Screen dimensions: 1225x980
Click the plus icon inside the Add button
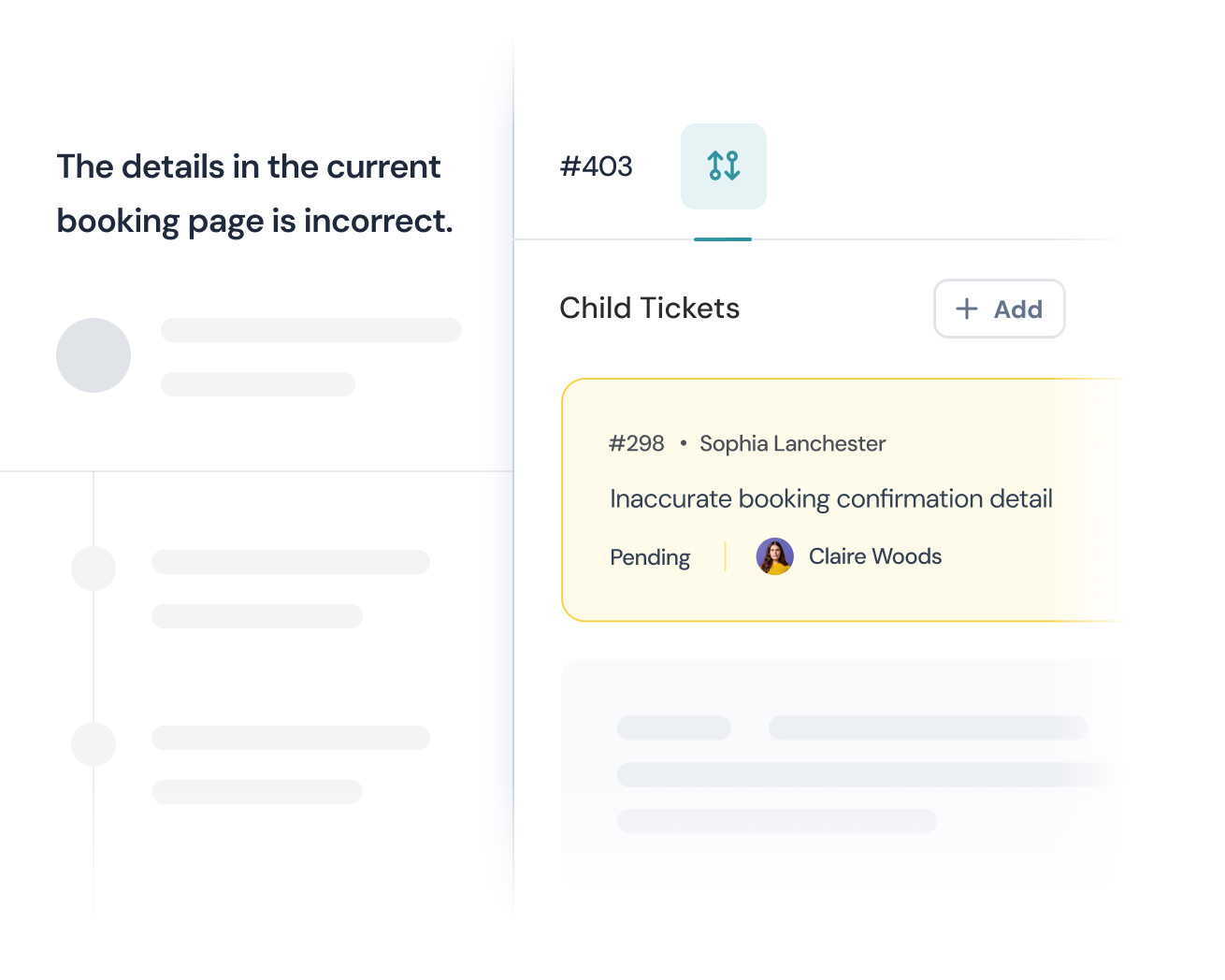(x=967, y=309)
